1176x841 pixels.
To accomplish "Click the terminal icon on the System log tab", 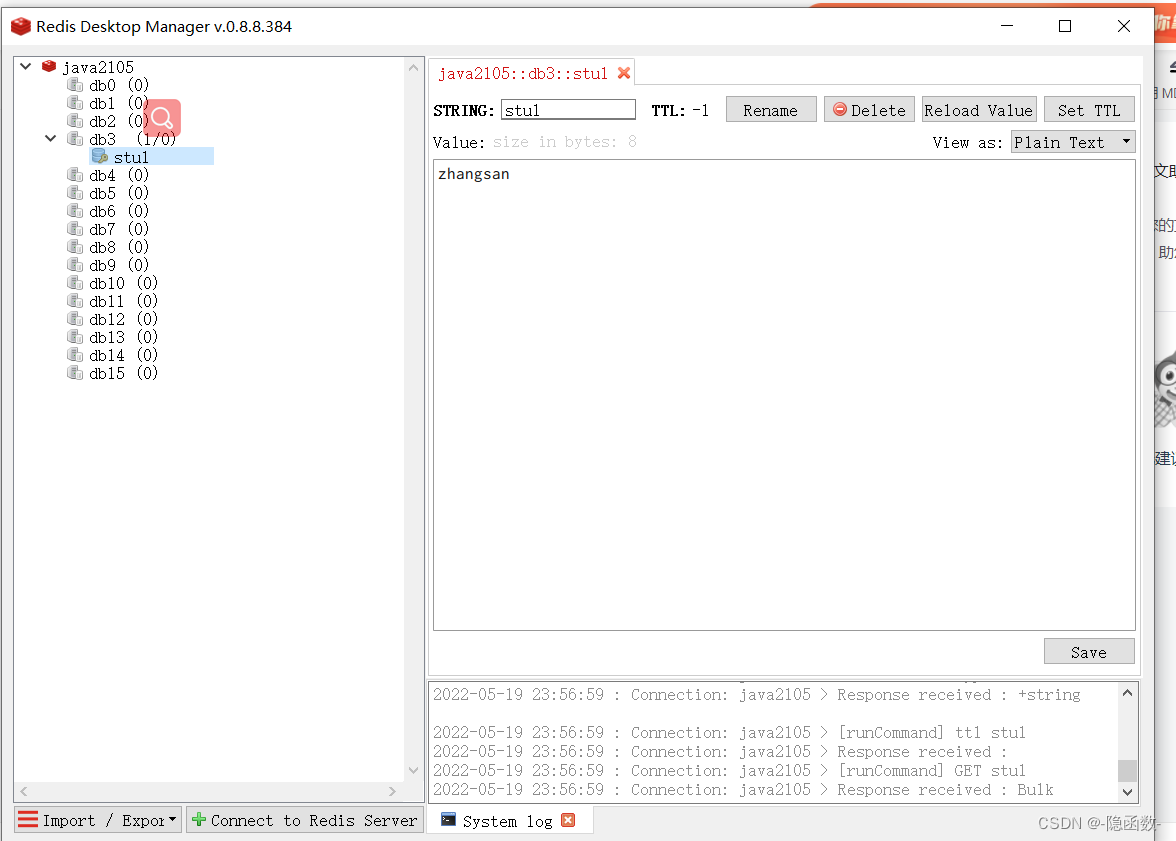I will tap(446, 820).
